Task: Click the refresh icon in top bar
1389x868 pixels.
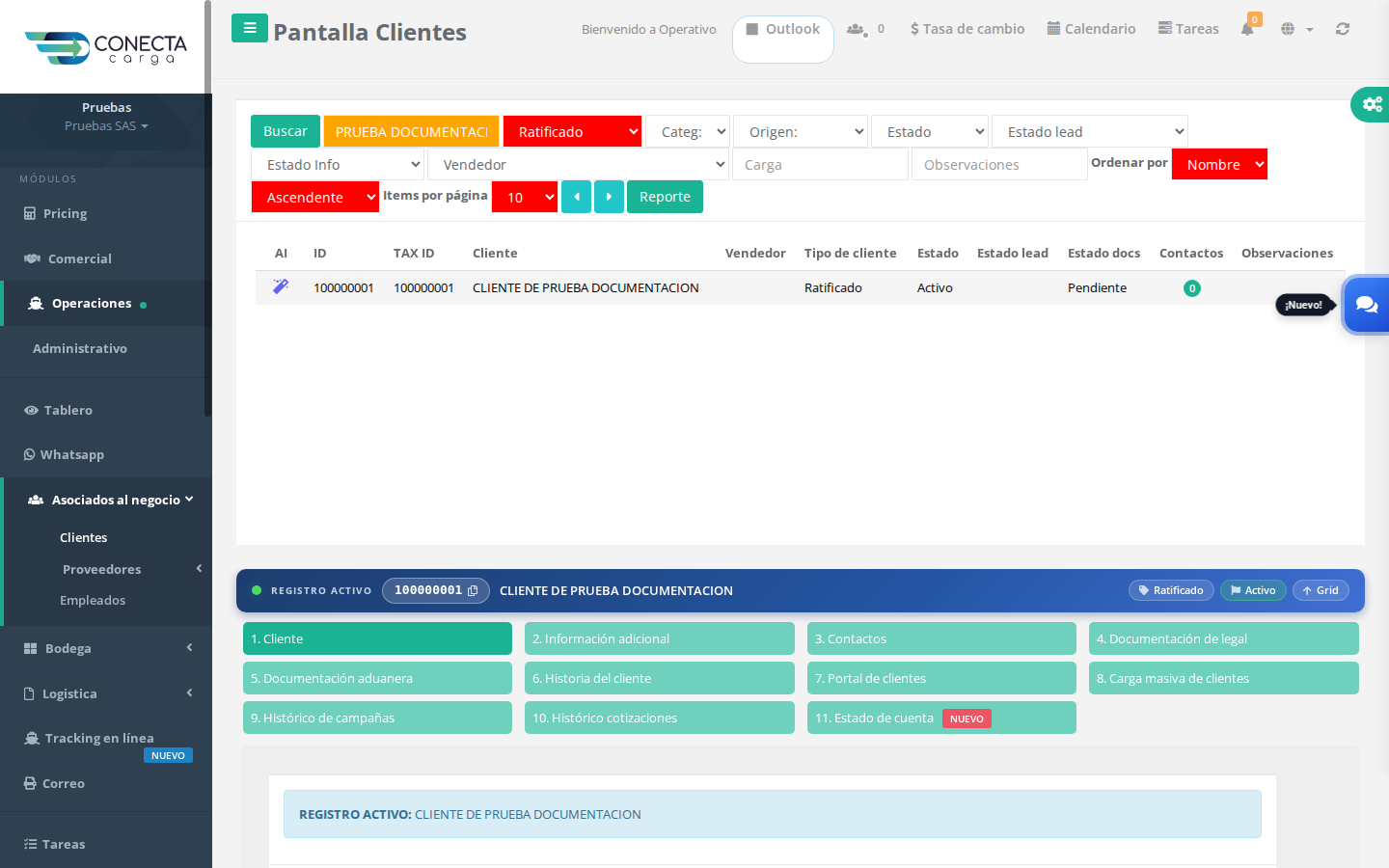Action: coord(1343,29)
